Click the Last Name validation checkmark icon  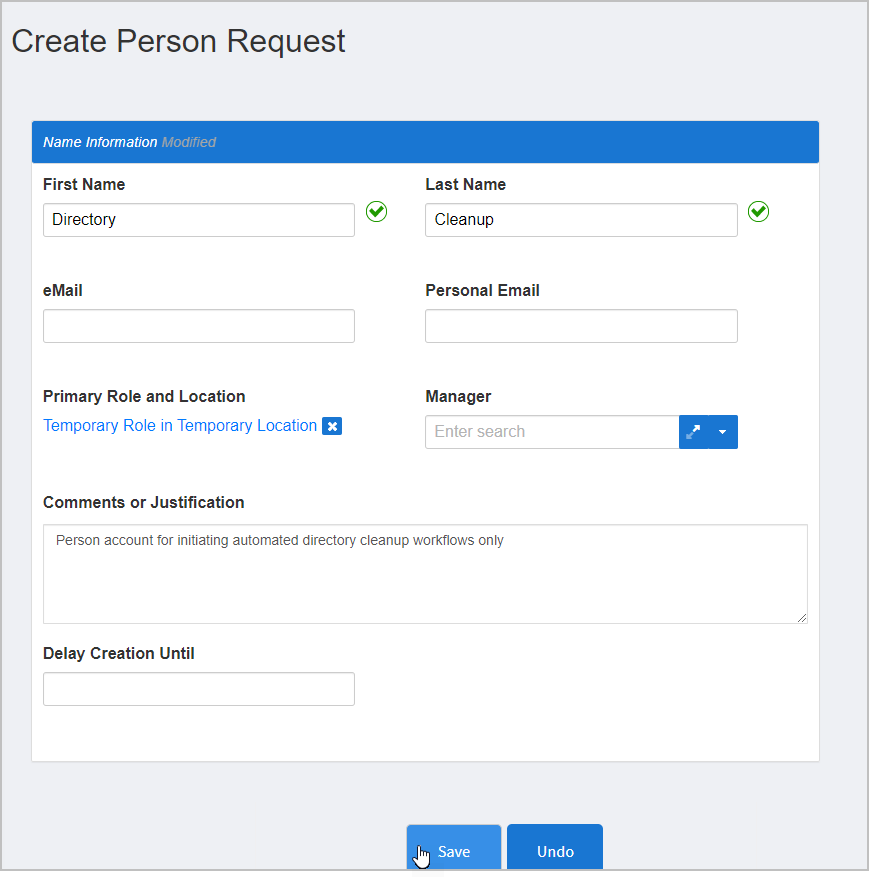(759, 211)
